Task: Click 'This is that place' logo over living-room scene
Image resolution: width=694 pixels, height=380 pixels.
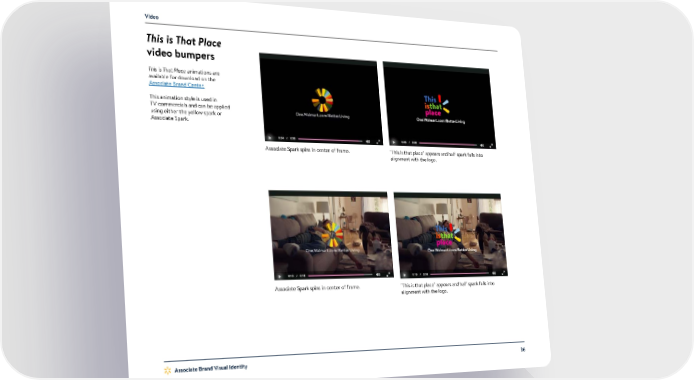Action: 447,235
